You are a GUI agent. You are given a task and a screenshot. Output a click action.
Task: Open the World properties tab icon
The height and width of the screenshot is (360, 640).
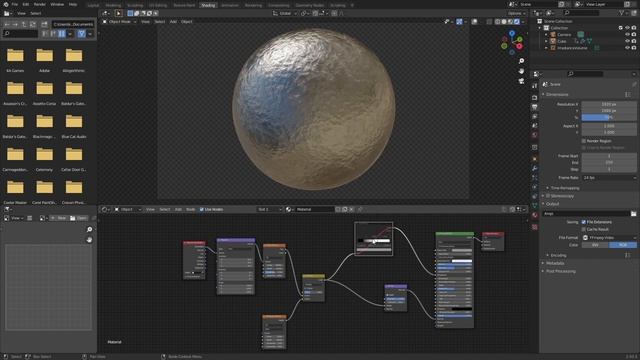[x=535, y=135]
